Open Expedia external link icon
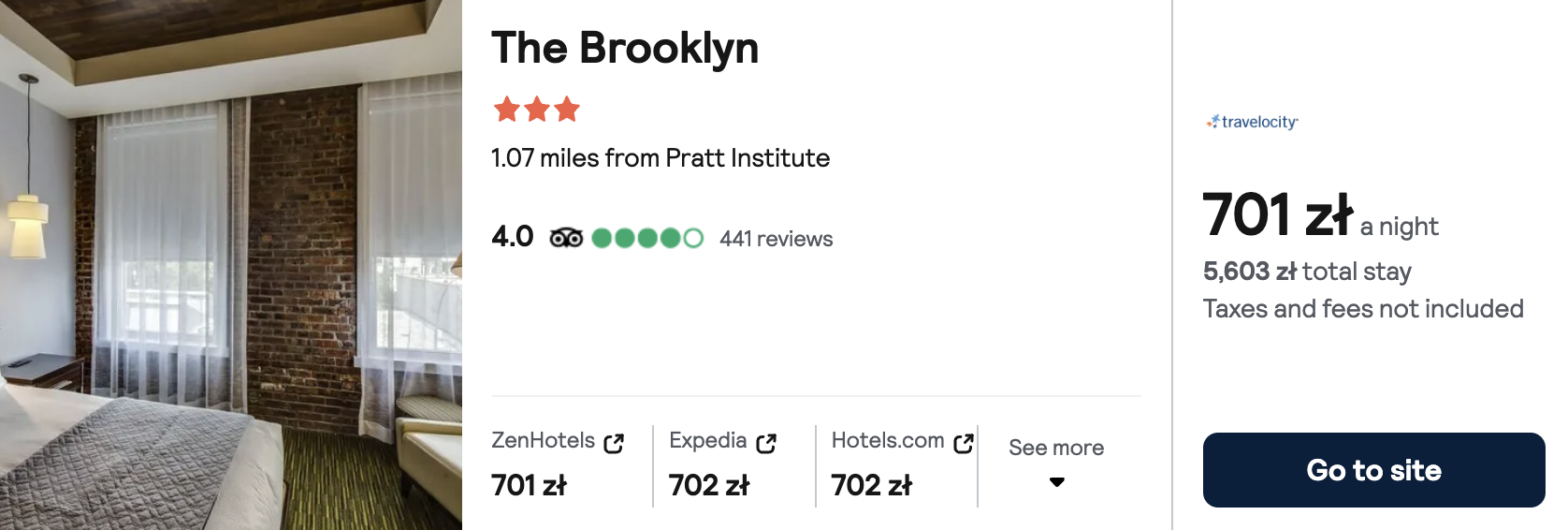 (766, 443)
